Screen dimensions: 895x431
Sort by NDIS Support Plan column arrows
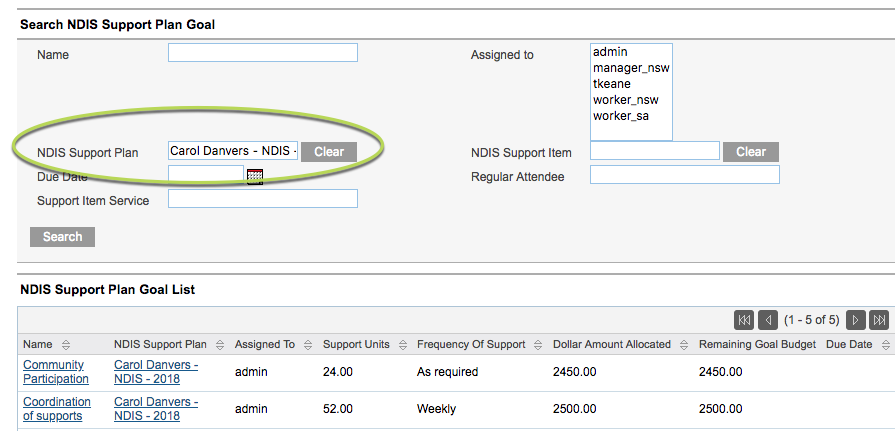[219, 345]
